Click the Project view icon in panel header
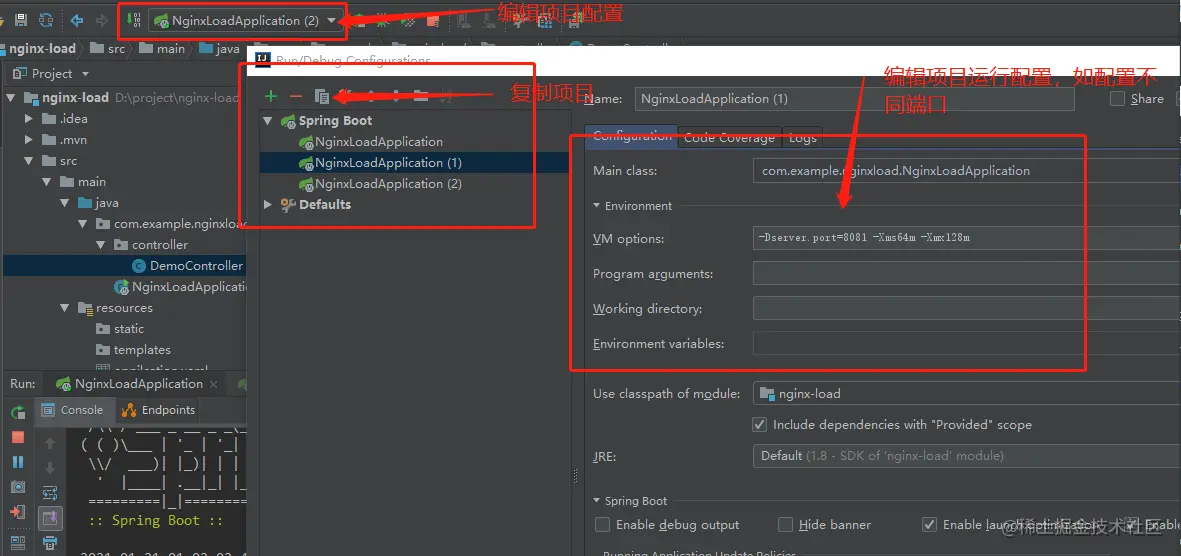The image size is (1181, 556). click(20, 74)
